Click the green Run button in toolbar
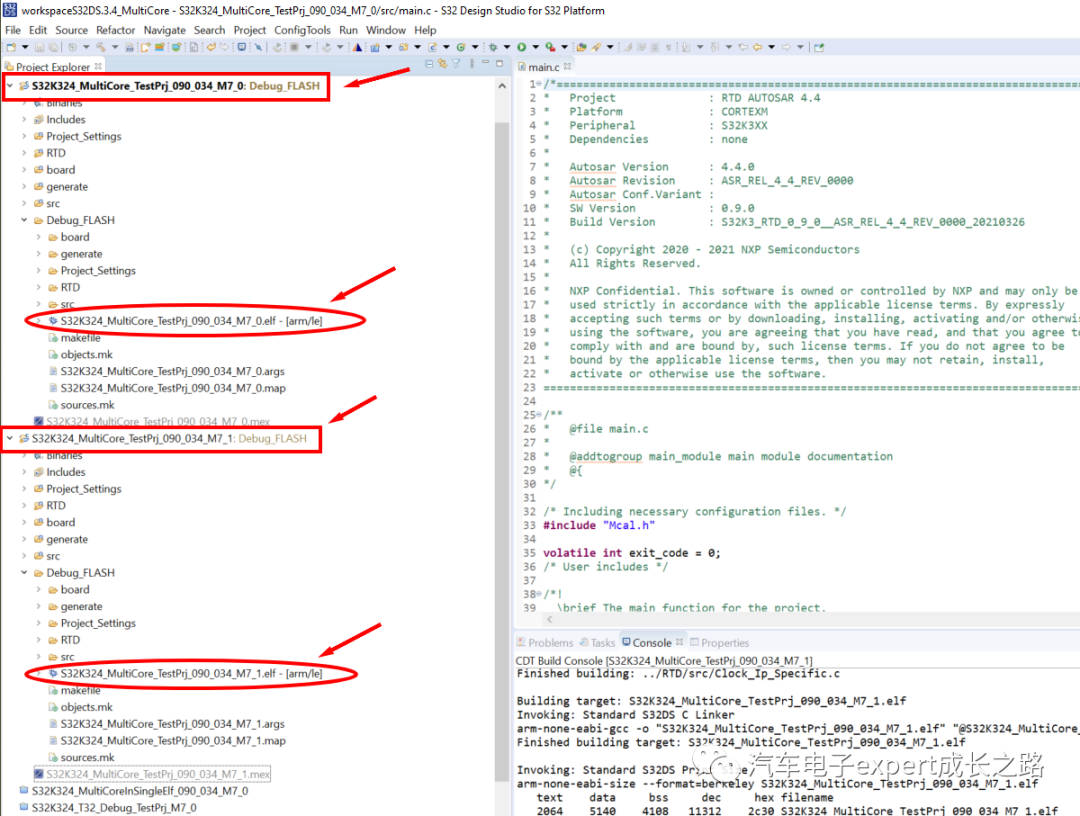1080x816 pixels. 521,48
